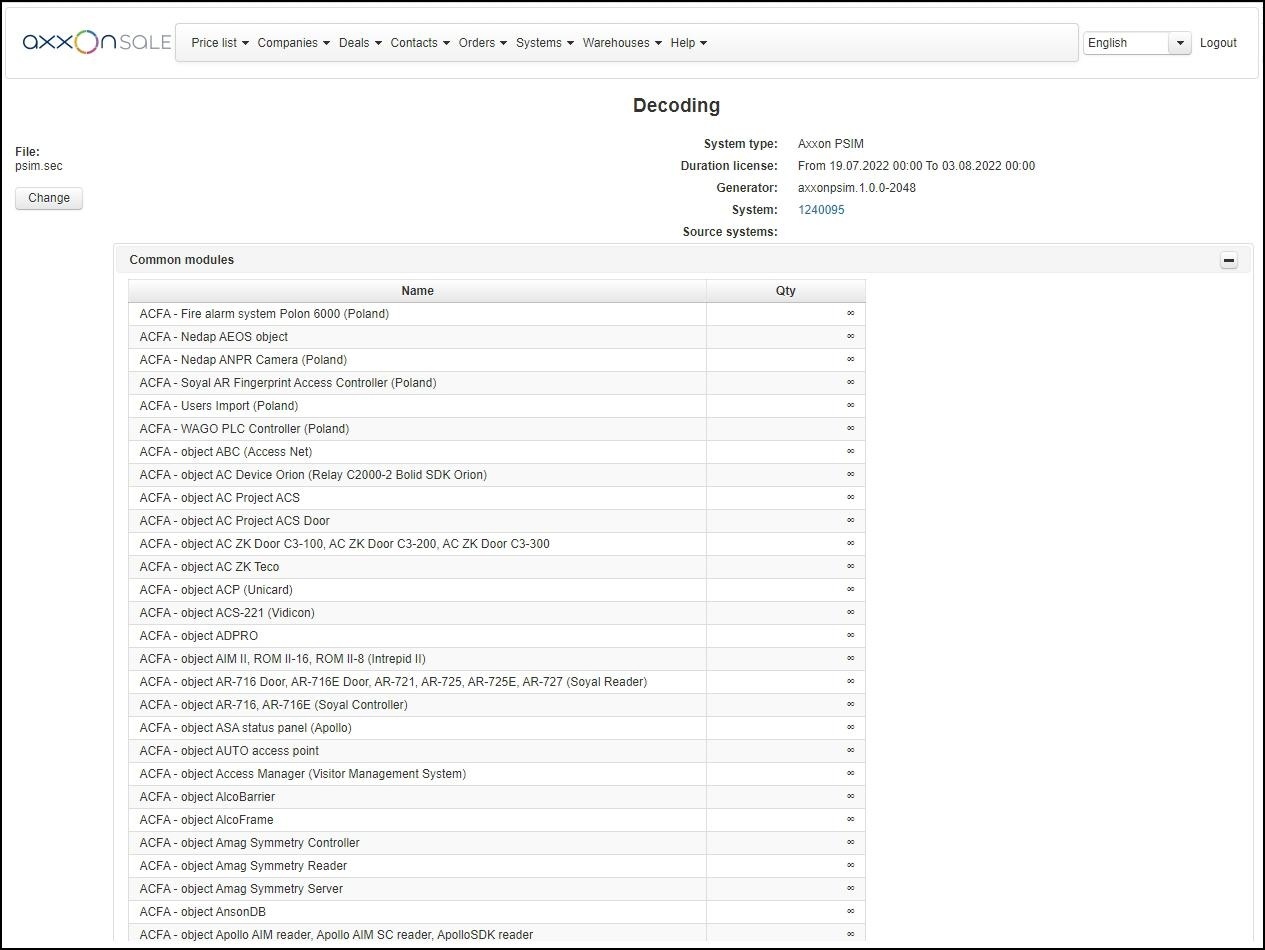Open the Contacts menu

coord(420,43)
